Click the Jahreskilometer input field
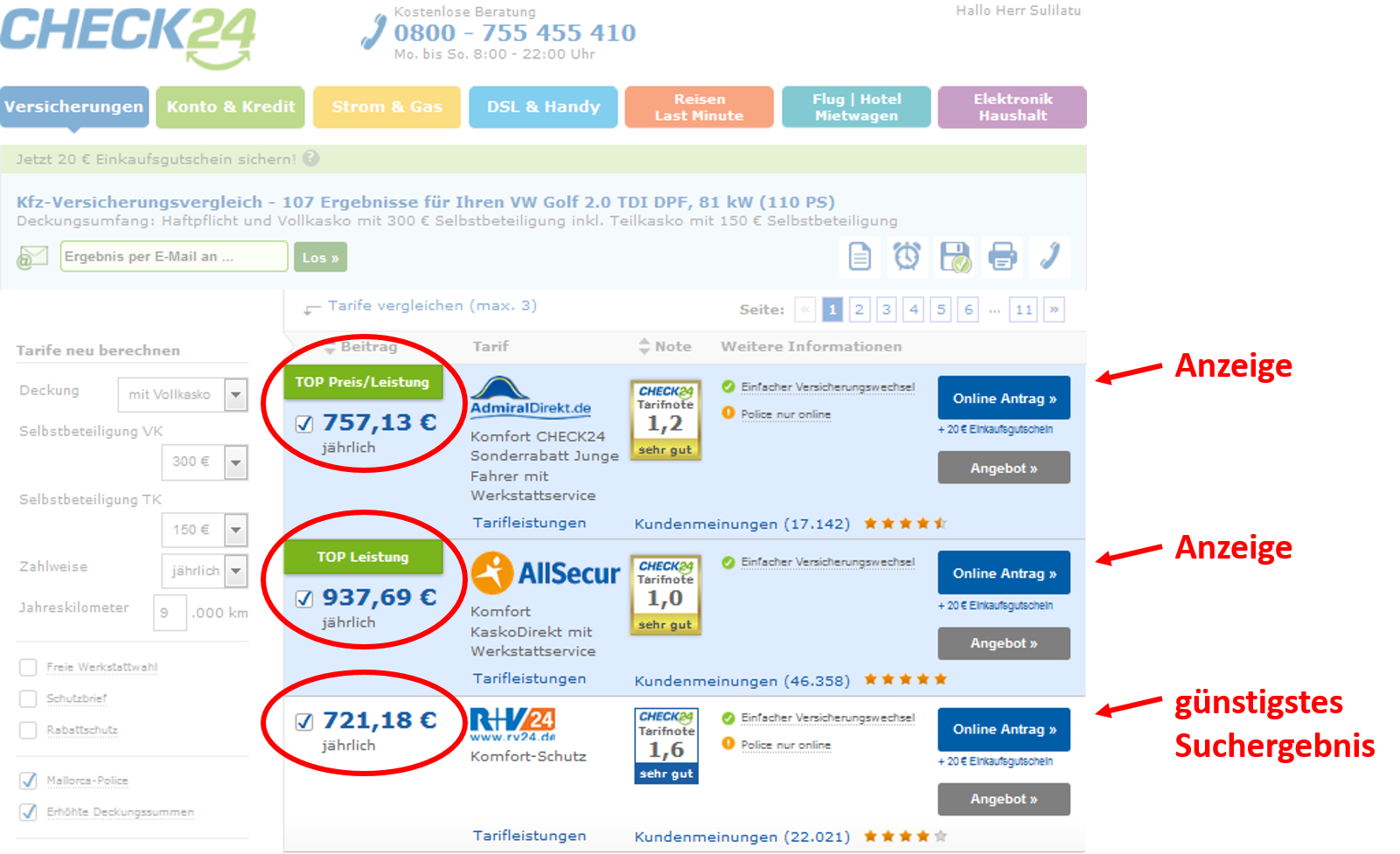Viewport: 1400px width, 854px height. tap(170, 612)
